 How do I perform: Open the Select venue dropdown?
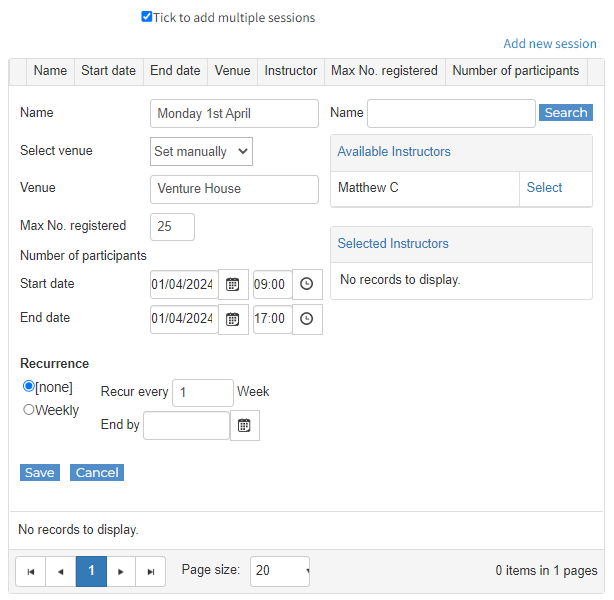point(201,152)
